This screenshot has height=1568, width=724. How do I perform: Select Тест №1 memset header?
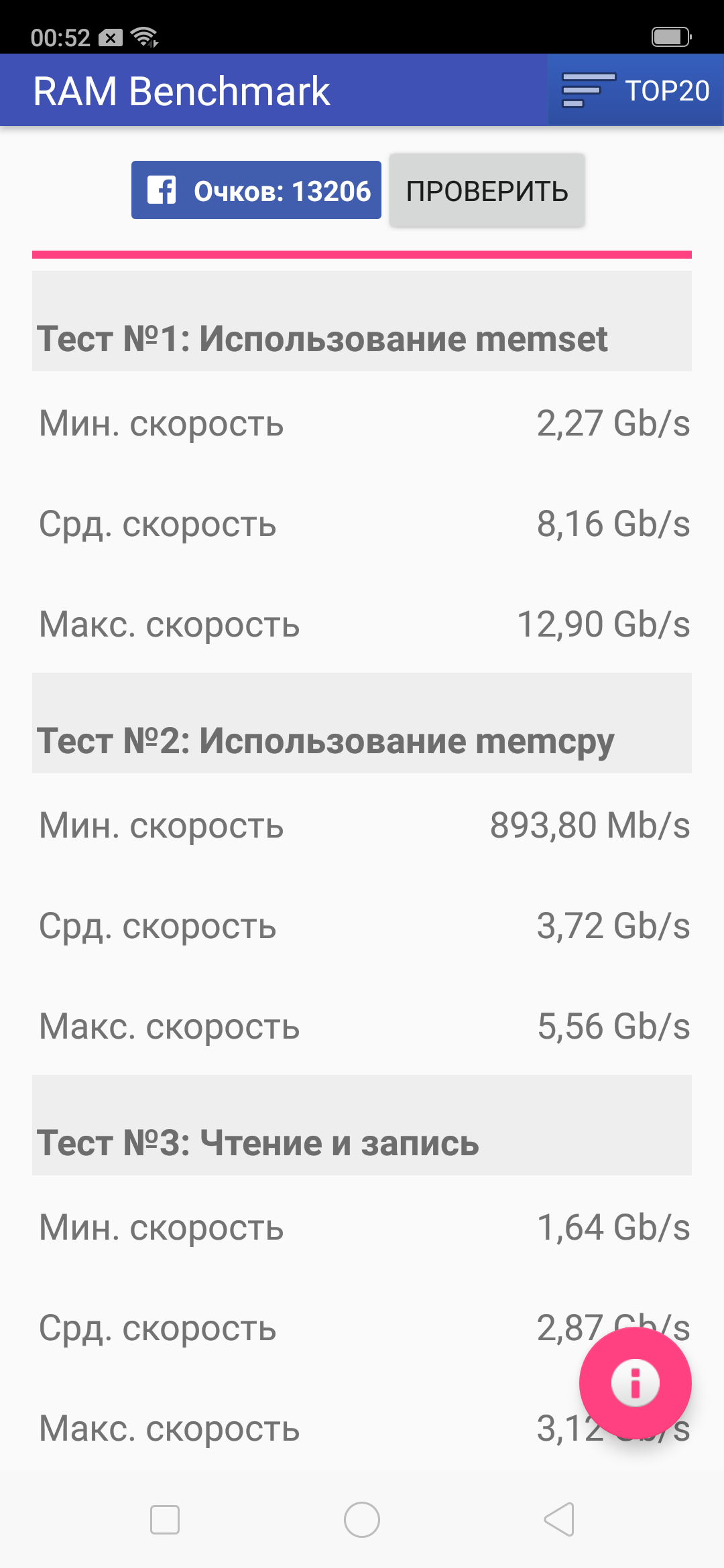click(362, 321)
